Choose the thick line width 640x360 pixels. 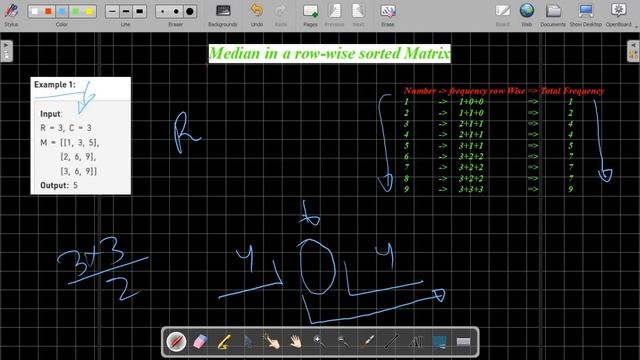pyautogui.click(x=140, y=11)
